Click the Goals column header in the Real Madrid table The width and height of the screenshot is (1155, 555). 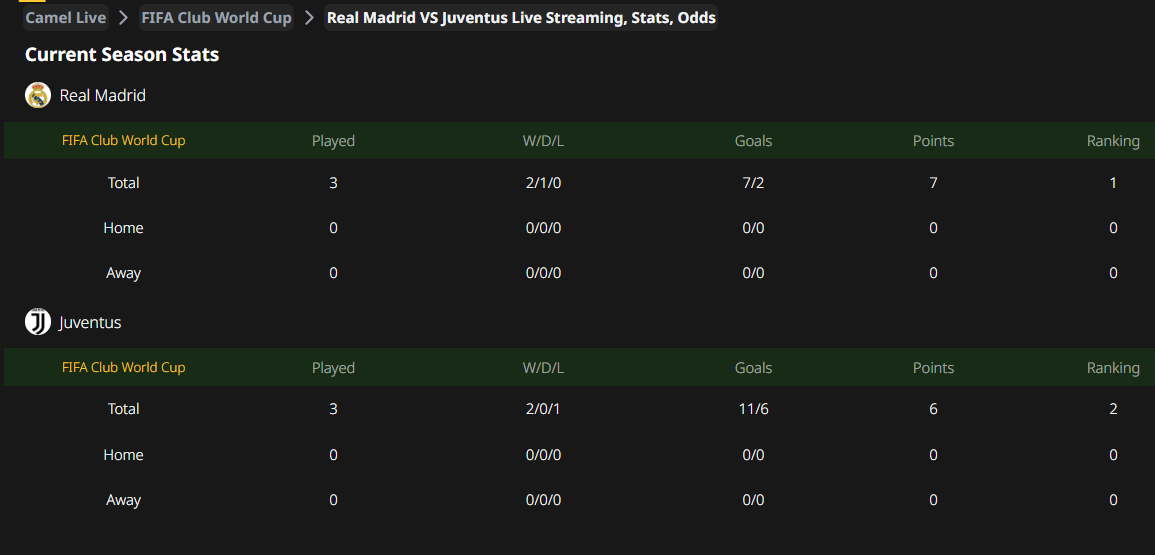(x=754, y=141)
